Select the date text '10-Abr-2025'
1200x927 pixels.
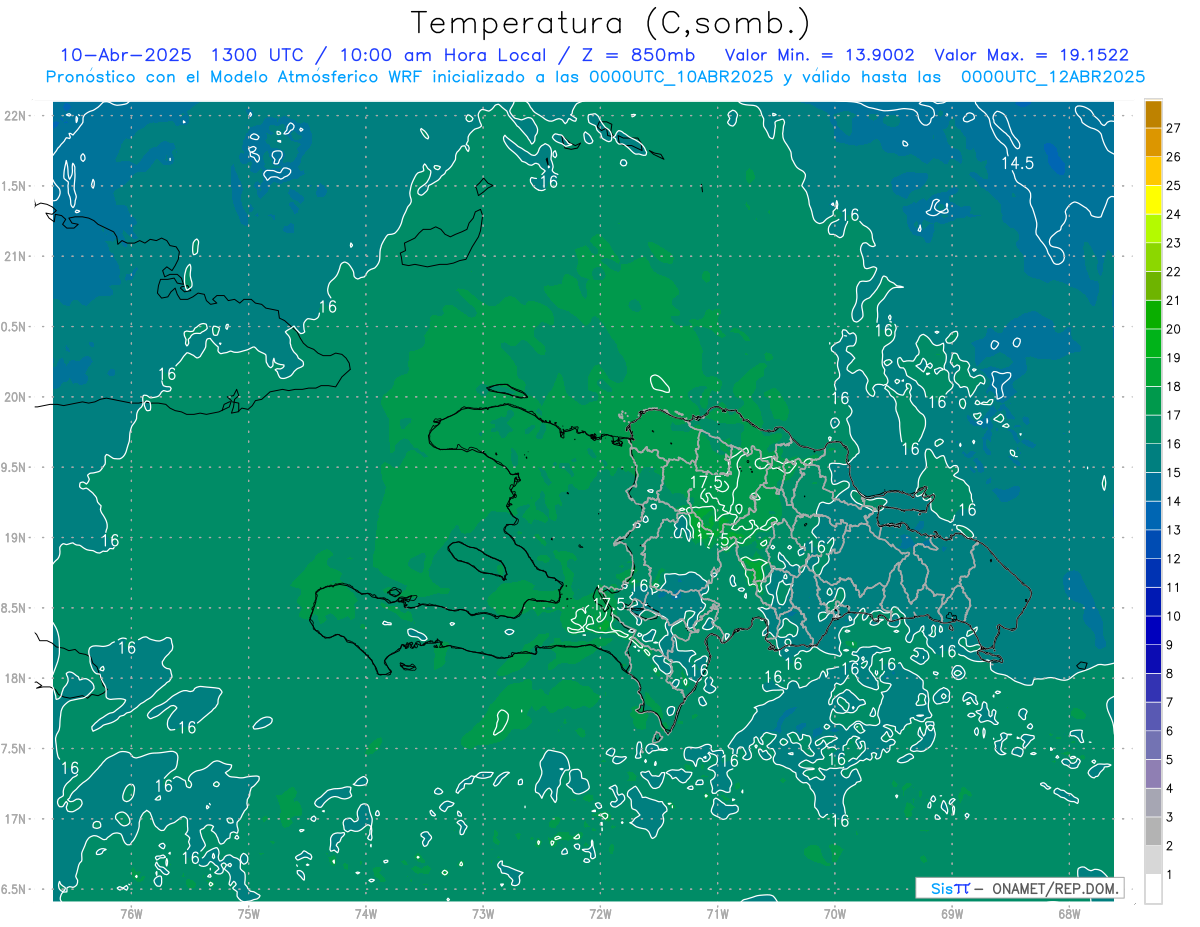126,55
